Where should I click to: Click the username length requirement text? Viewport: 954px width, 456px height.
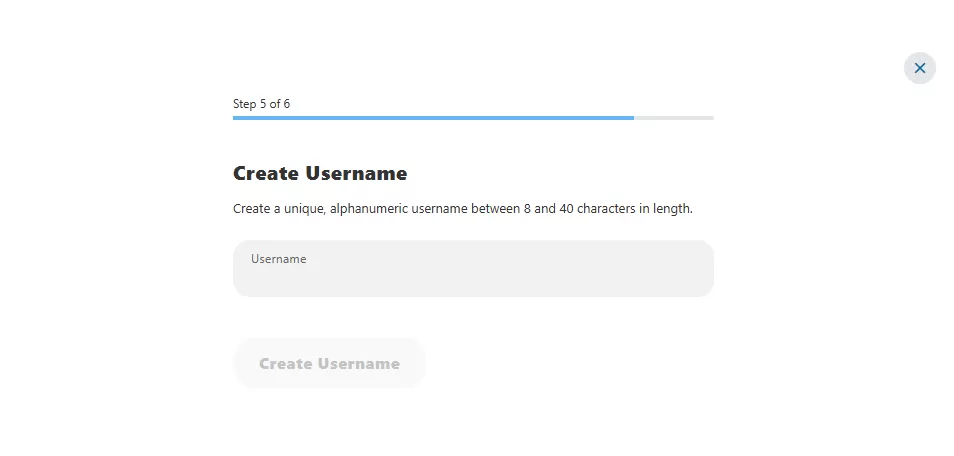pyautogui.click(x=462, y=209)
